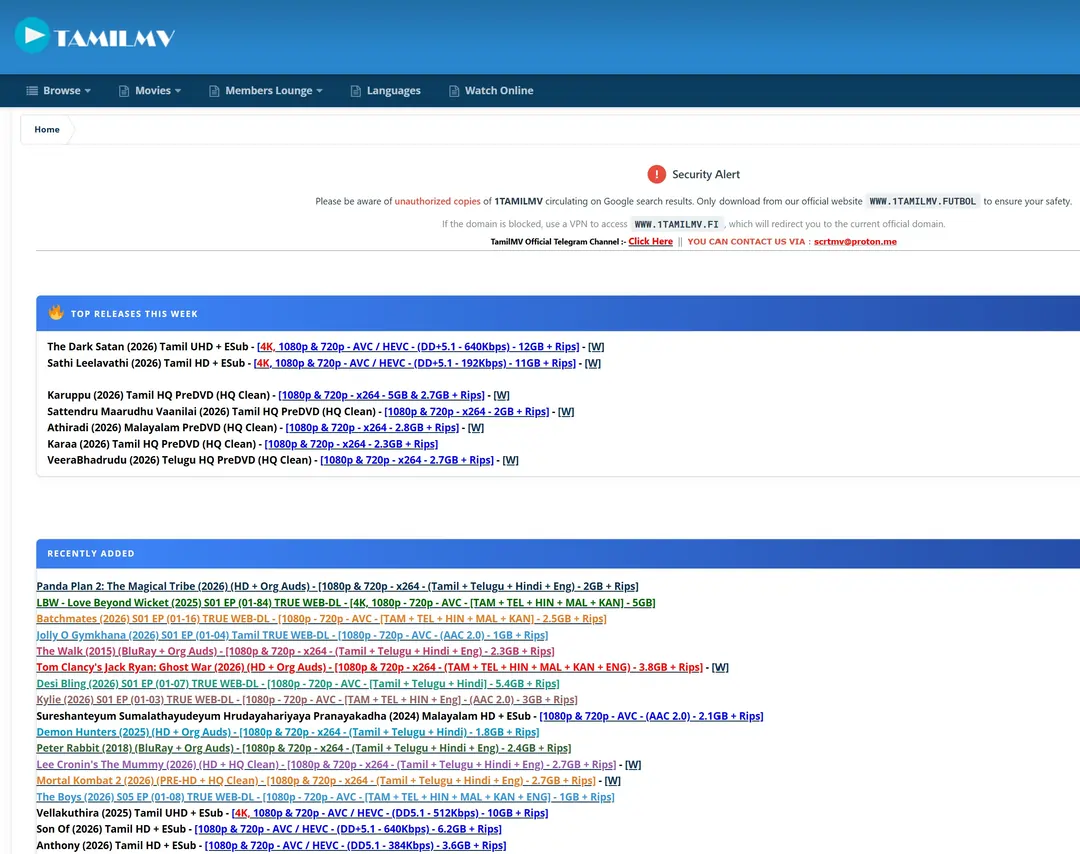The image size is (1080, 854).
Task: Open the Jolly O Gymkhana S01 entry
Action: click(292, 635)
